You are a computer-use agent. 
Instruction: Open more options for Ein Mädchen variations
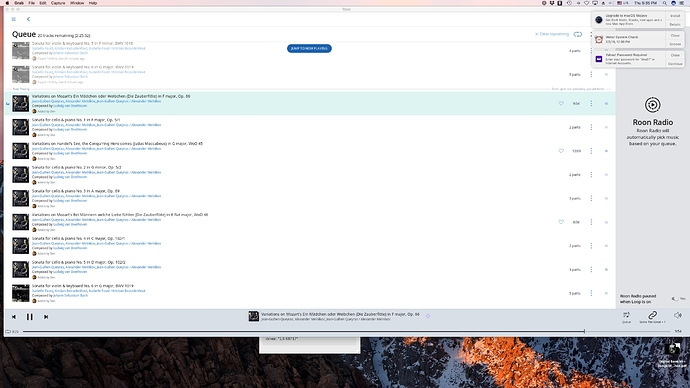(x=591, y=103)
